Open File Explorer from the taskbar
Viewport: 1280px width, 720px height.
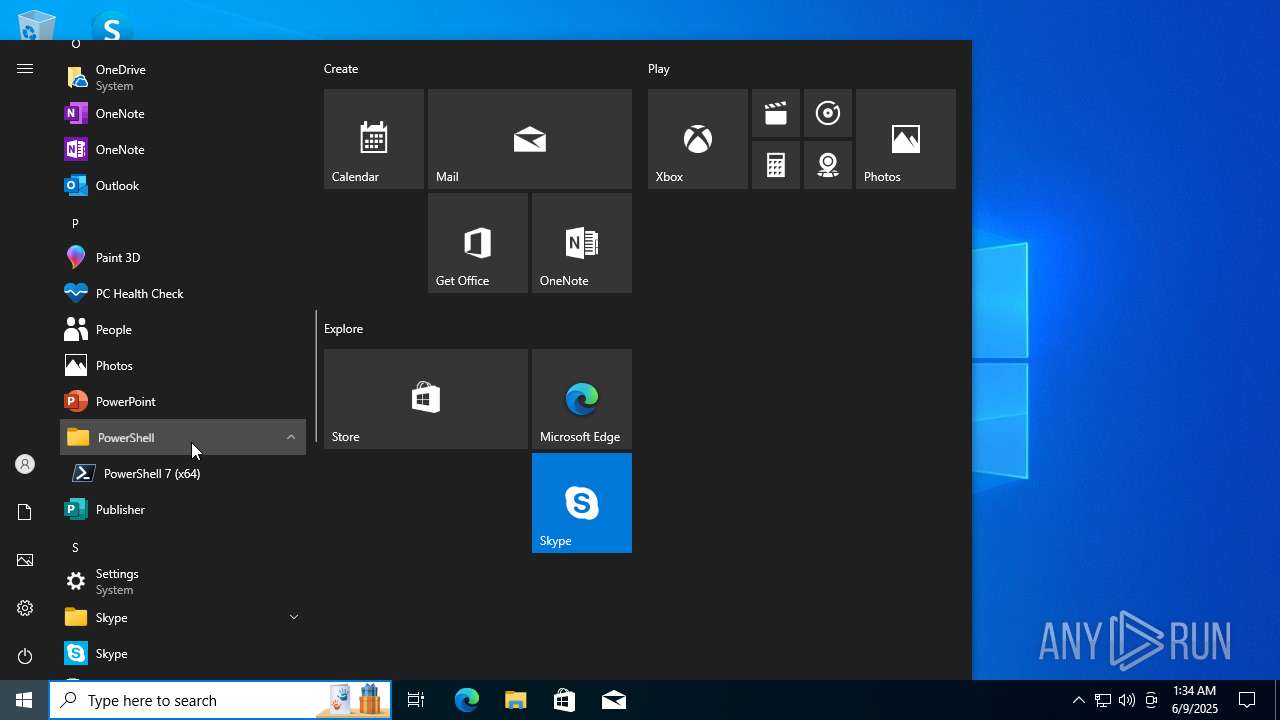click(x=516, y=700)
